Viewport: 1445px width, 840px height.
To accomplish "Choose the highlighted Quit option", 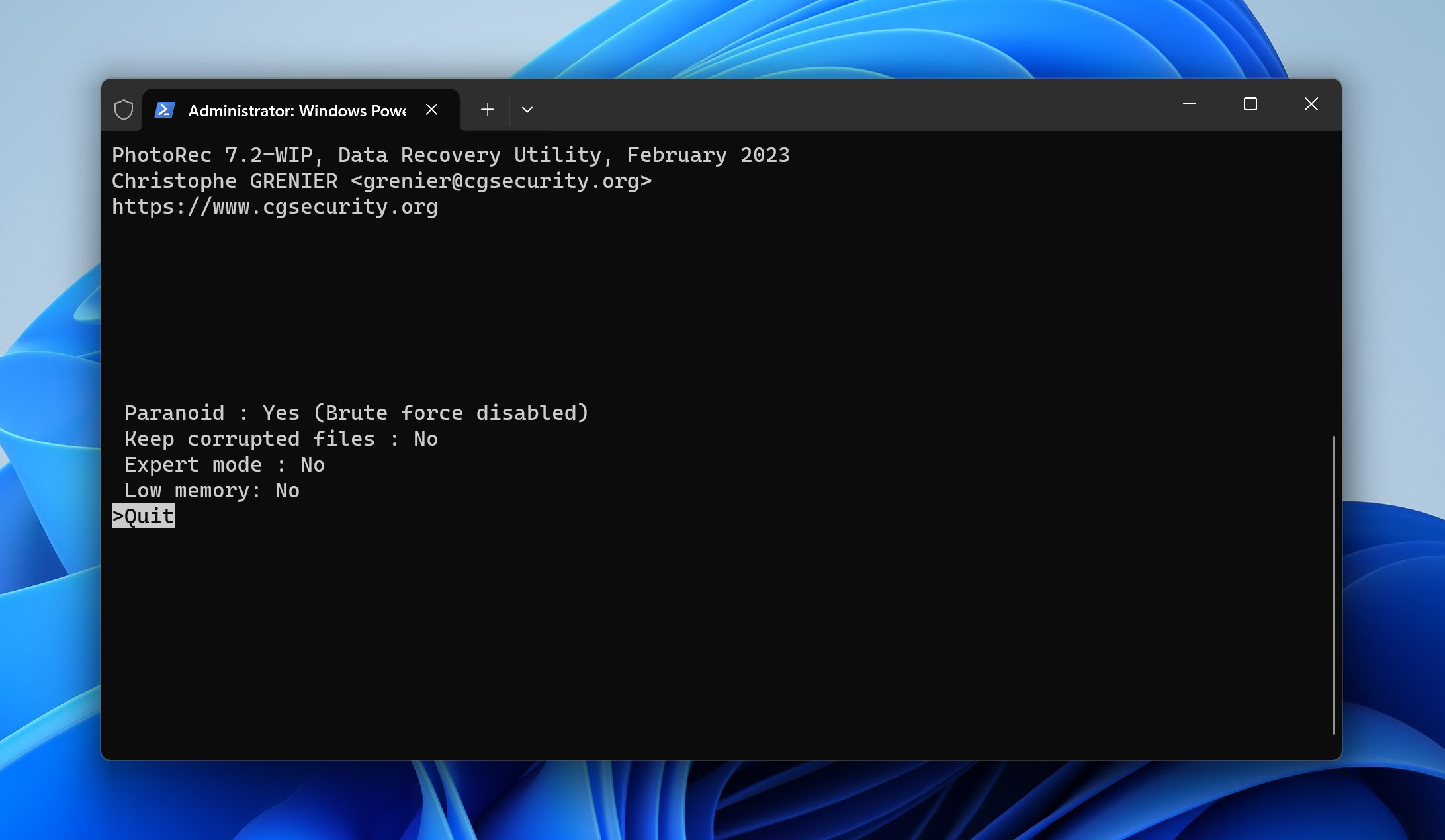I will pos(144,516).
